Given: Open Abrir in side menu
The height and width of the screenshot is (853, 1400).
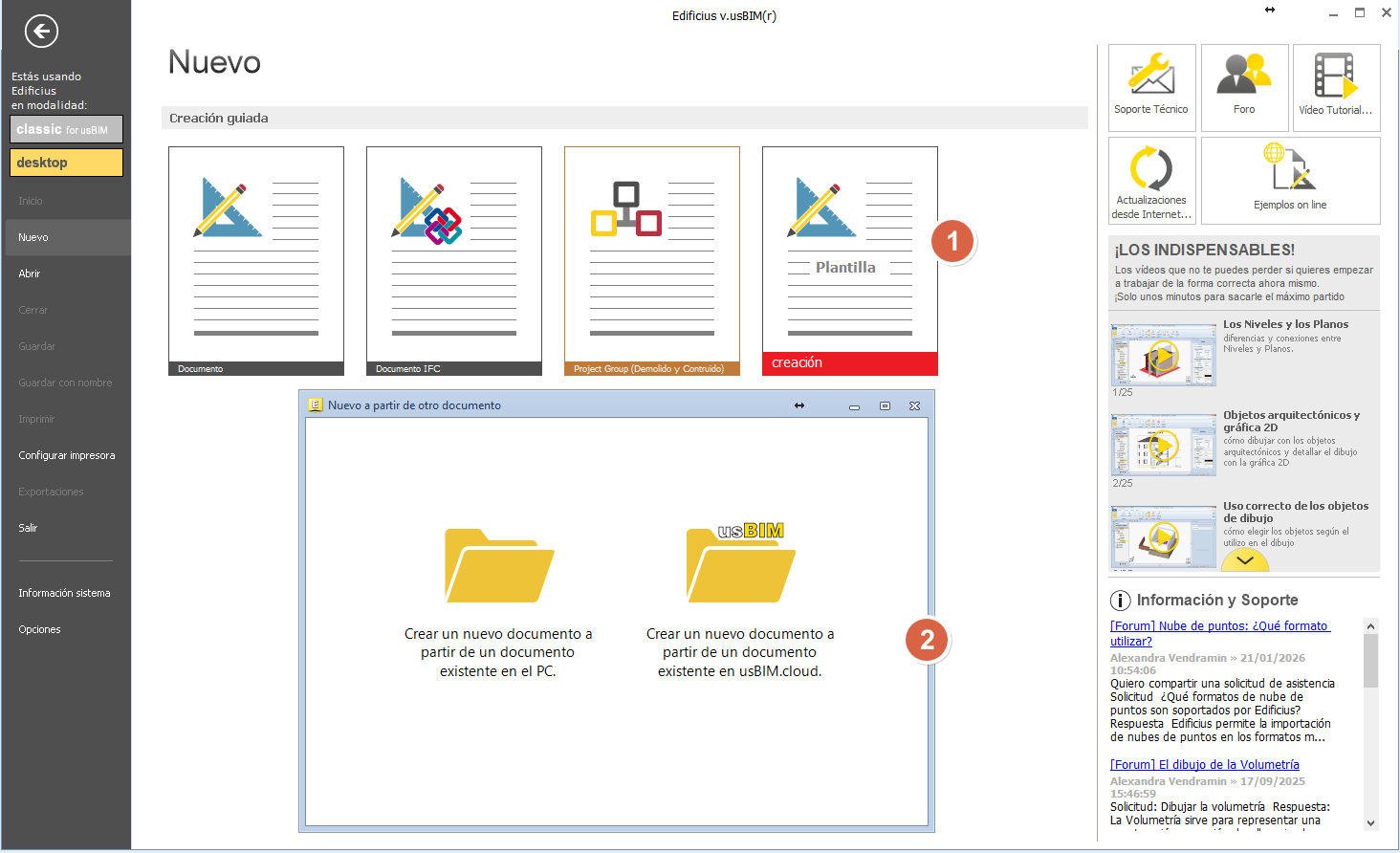Looking at the screenshot, I should point(30,273).
